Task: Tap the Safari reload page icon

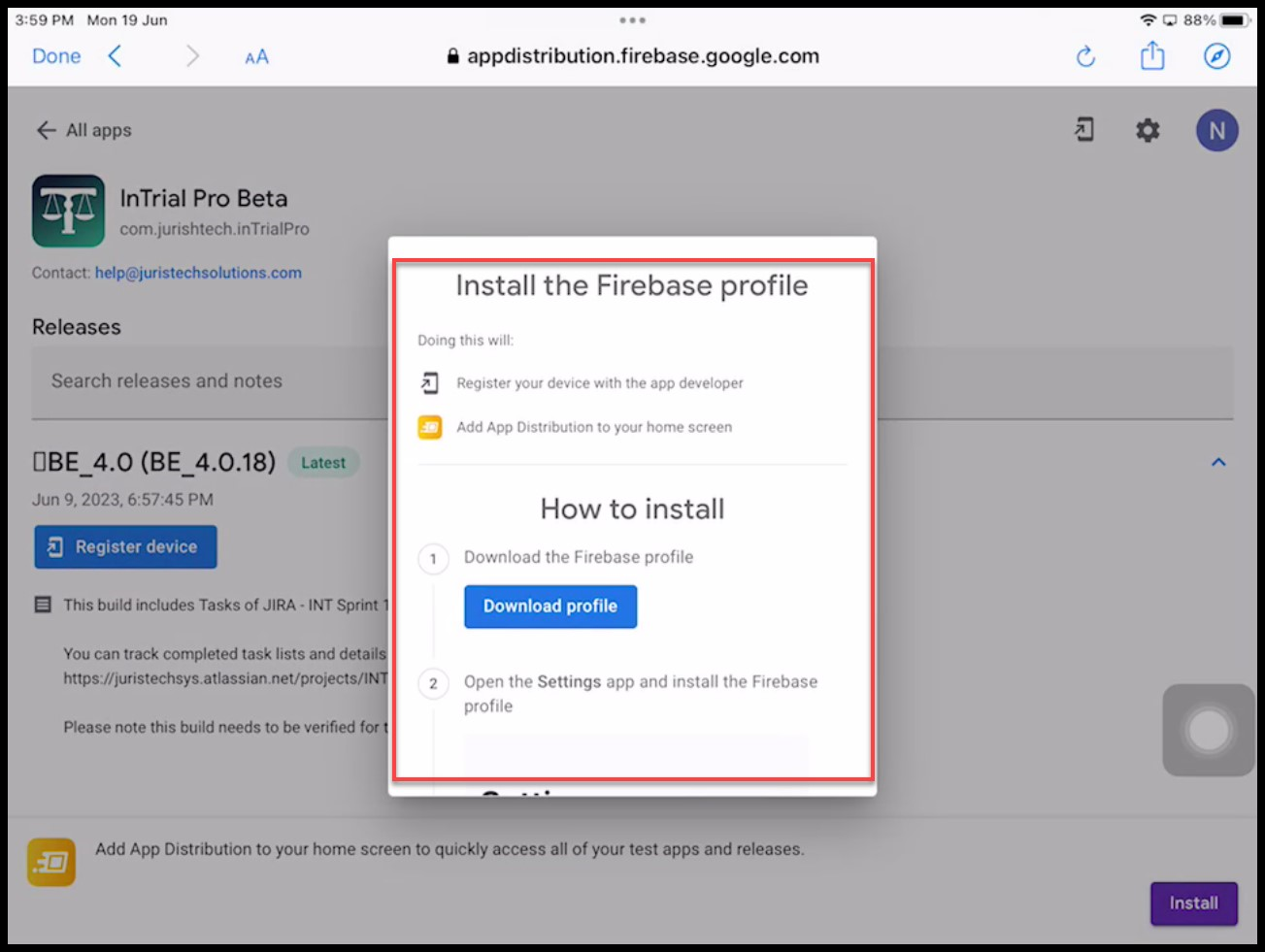Action: point(1085,57)
